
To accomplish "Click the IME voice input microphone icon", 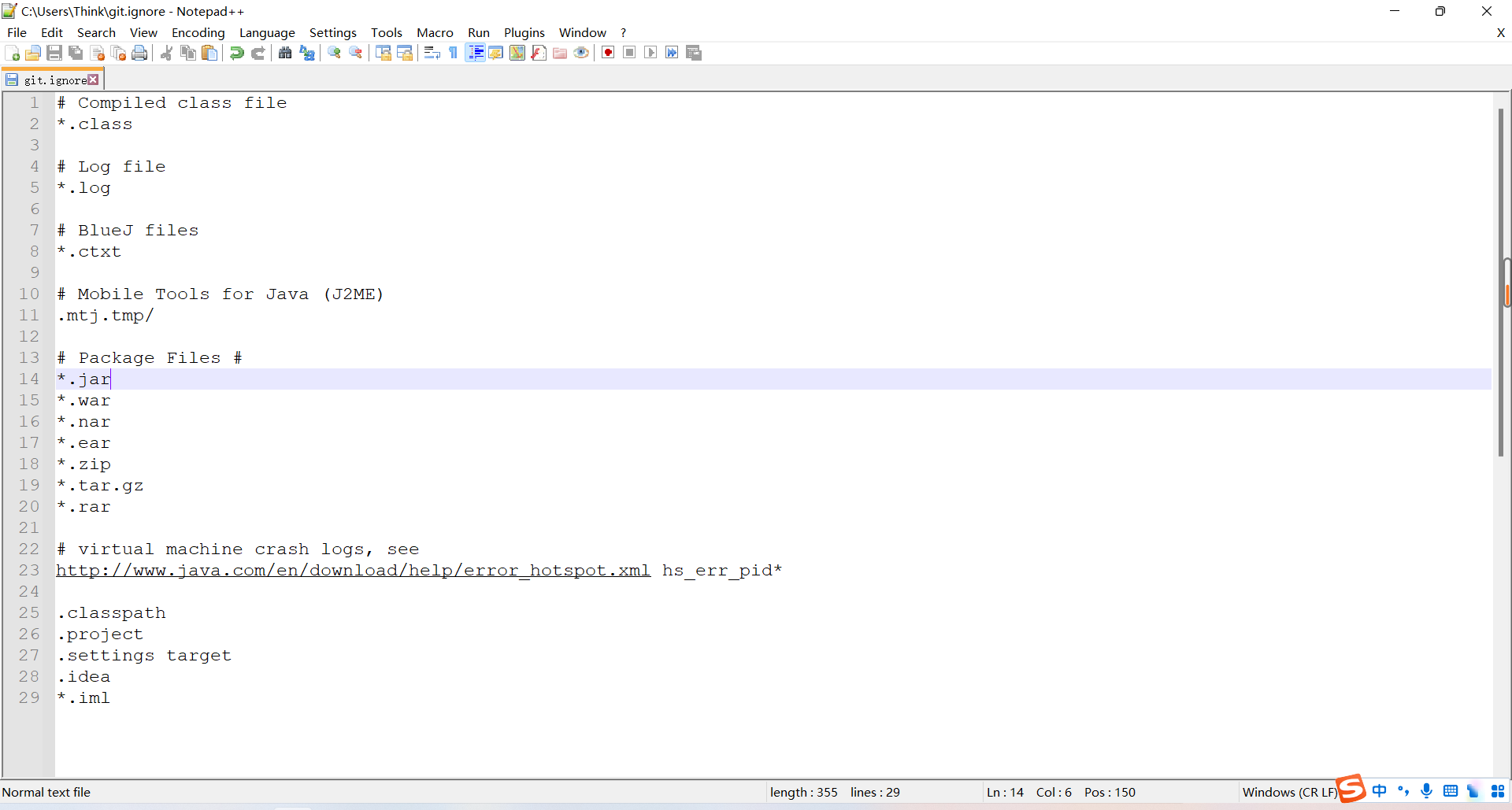I will pos(1426,791).
